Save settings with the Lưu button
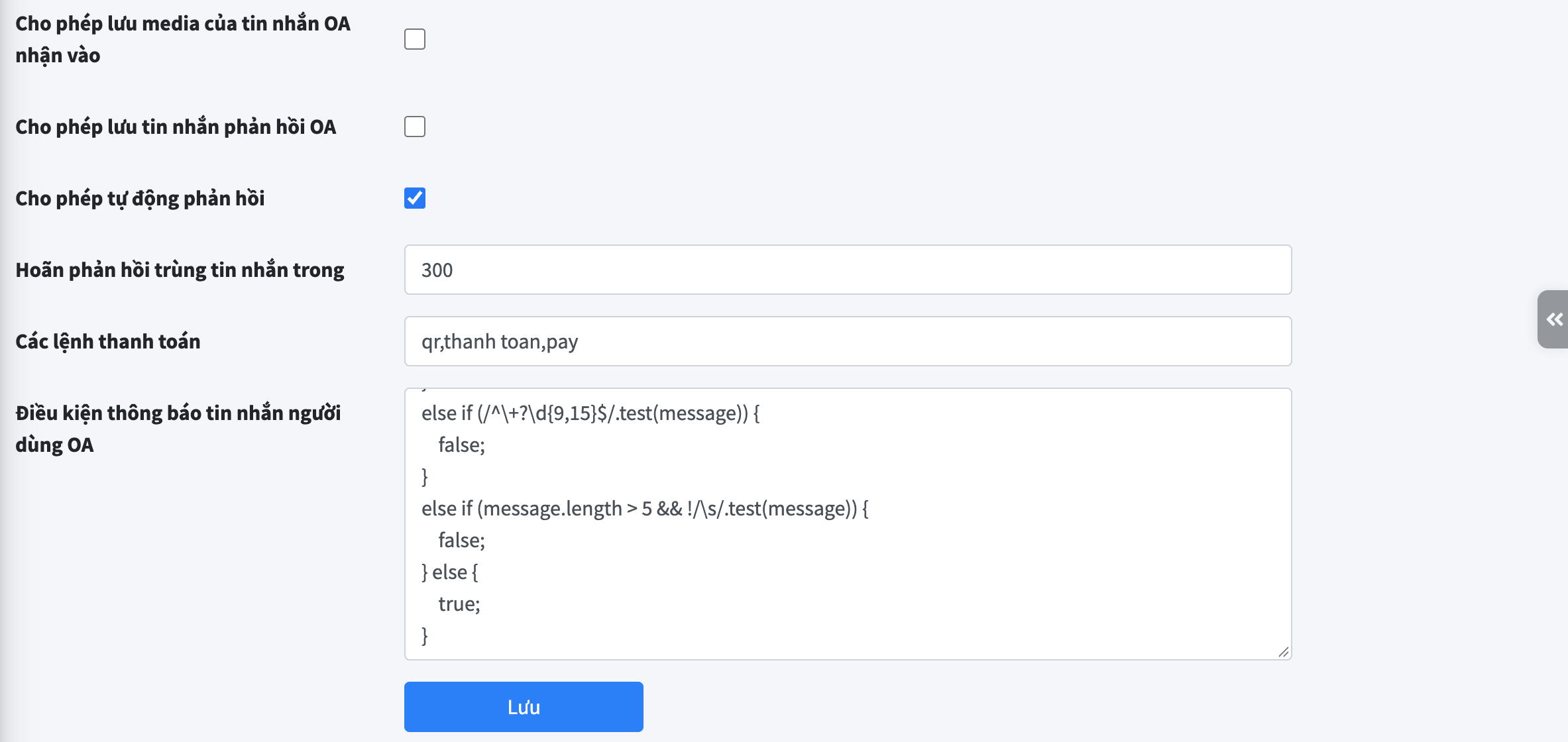1568x742 pixels. 524,707
